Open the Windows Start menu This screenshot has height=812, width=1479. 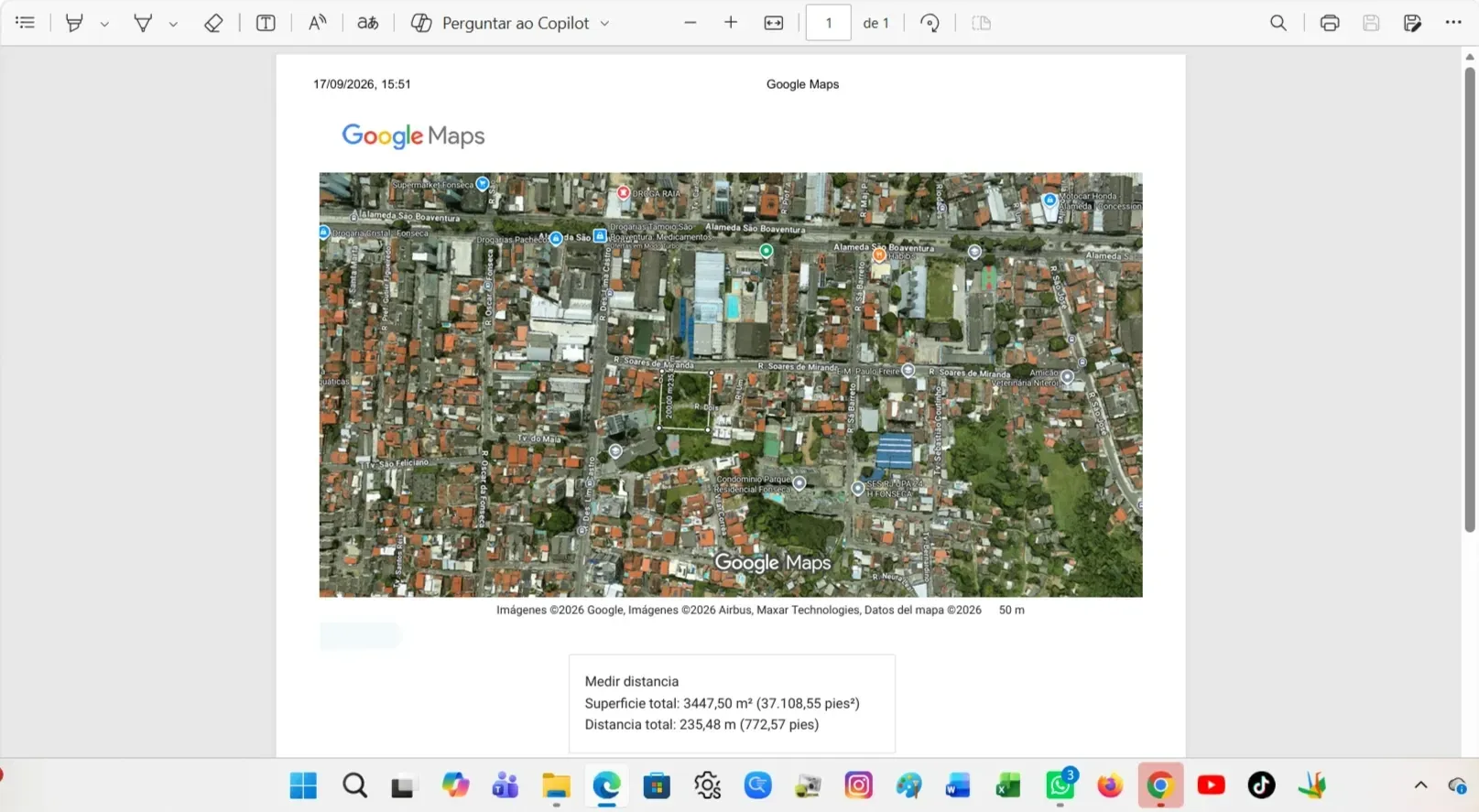point(303,785)
